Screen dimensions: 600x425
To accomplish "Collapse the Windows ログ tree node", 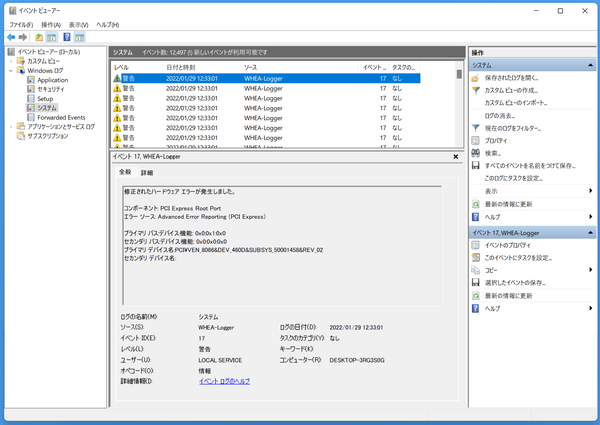I will [x=11, y=71].
